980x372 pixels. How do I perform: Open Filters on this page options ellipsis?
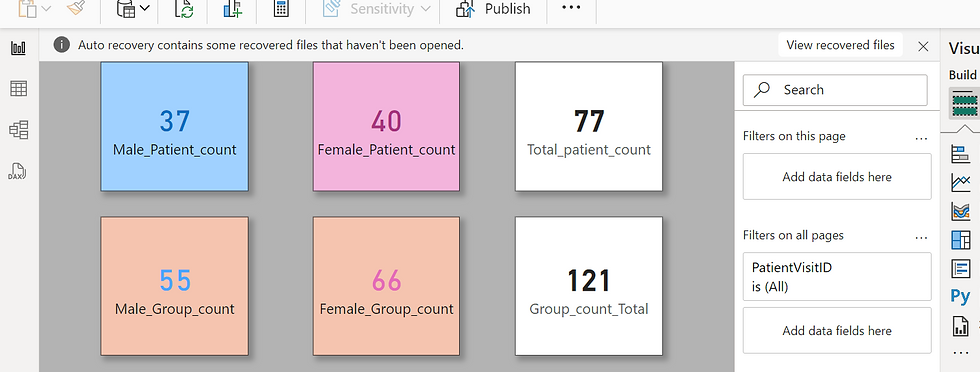click(921, 138)
